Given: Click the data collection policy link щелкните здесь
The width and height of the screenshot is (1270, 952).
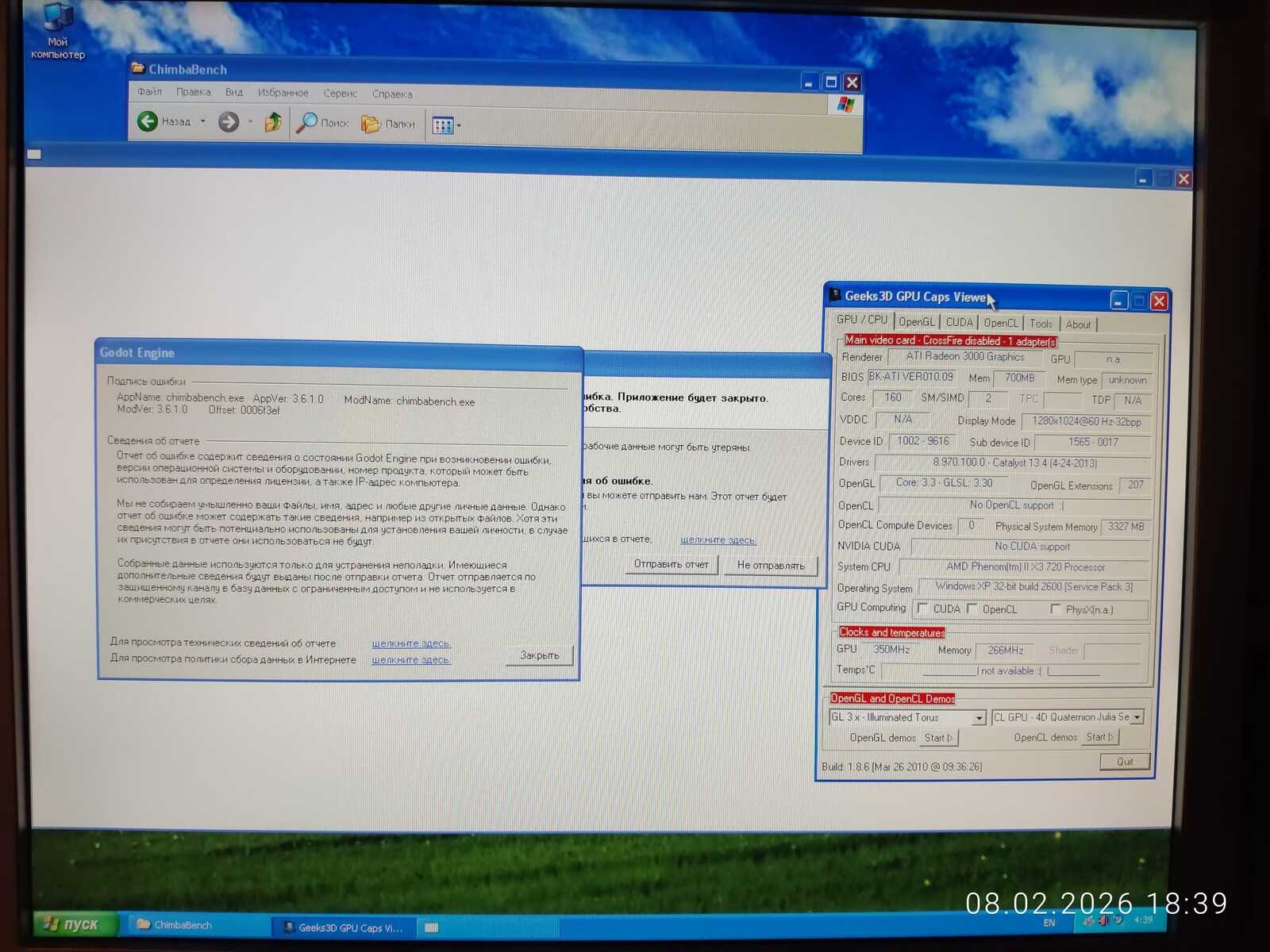Looking at the screenshot, I should click(411, 660).
